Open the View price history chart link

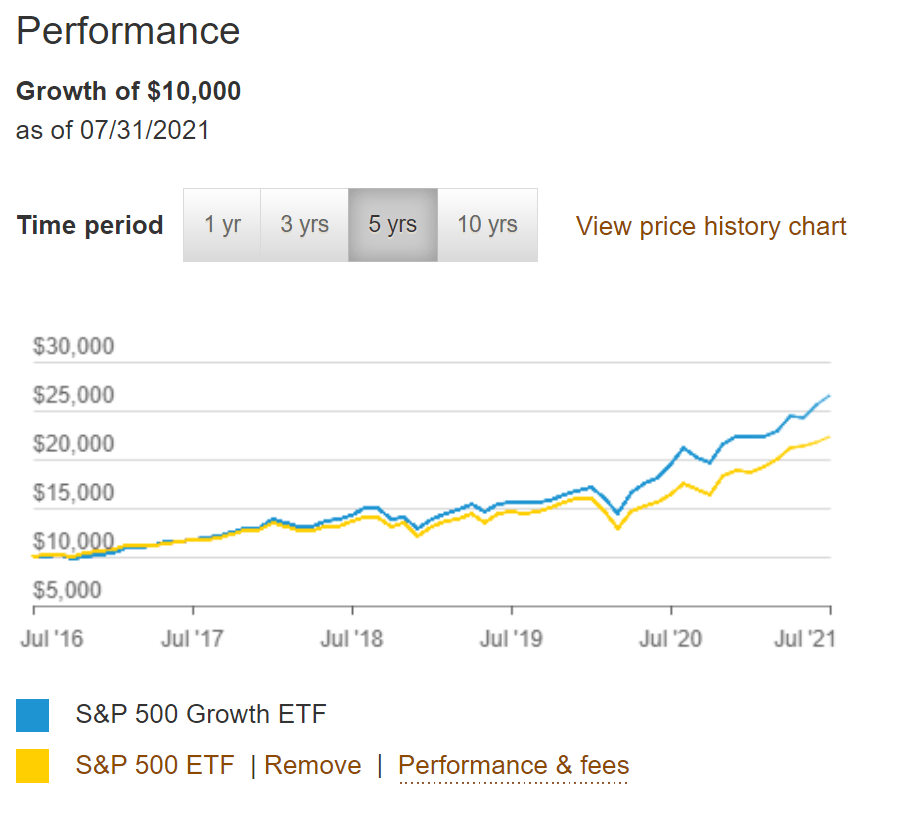710,226
